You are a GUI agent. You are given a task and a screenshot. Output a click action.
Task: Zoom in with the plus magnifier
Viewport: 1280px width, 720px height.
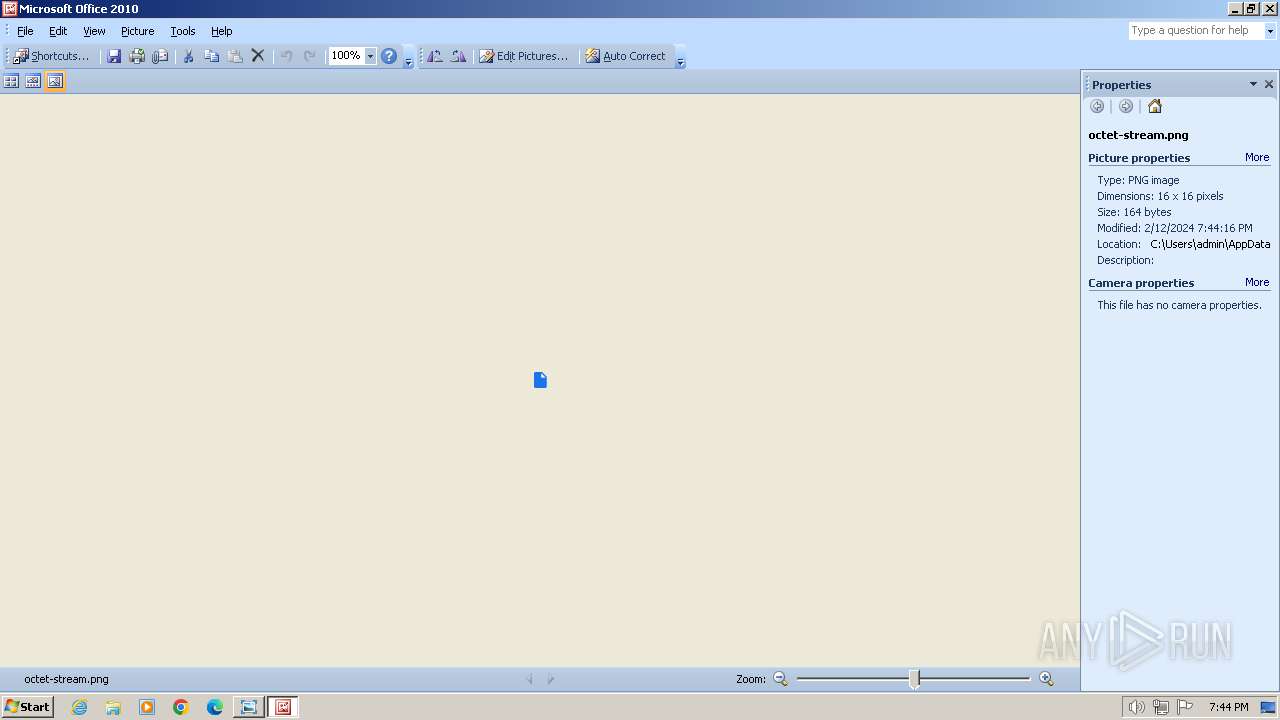click(1046, 679)
